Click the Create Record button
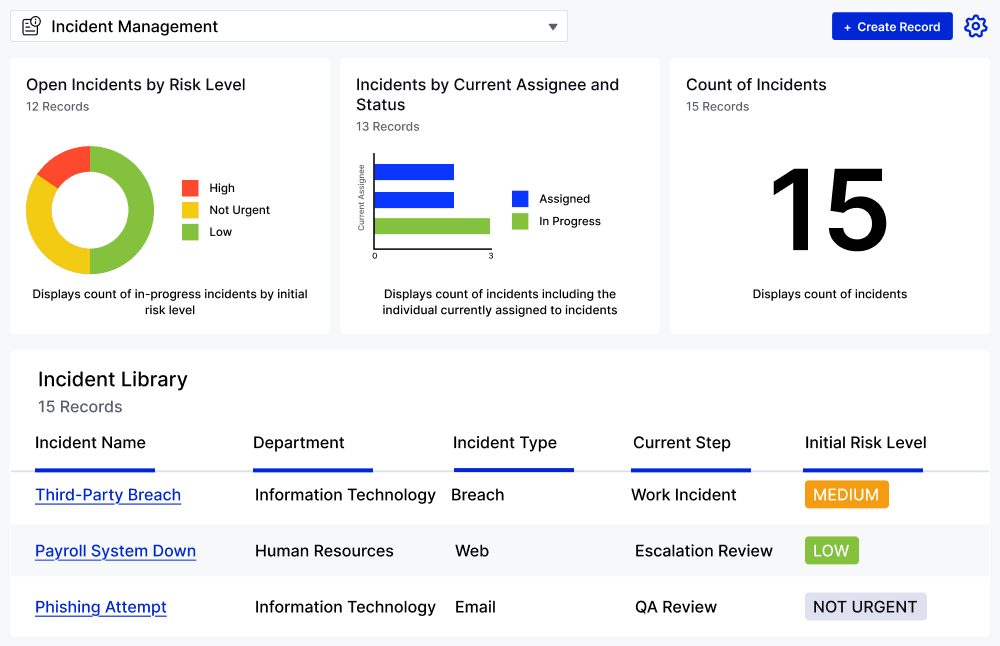 (x=892, y=26)
